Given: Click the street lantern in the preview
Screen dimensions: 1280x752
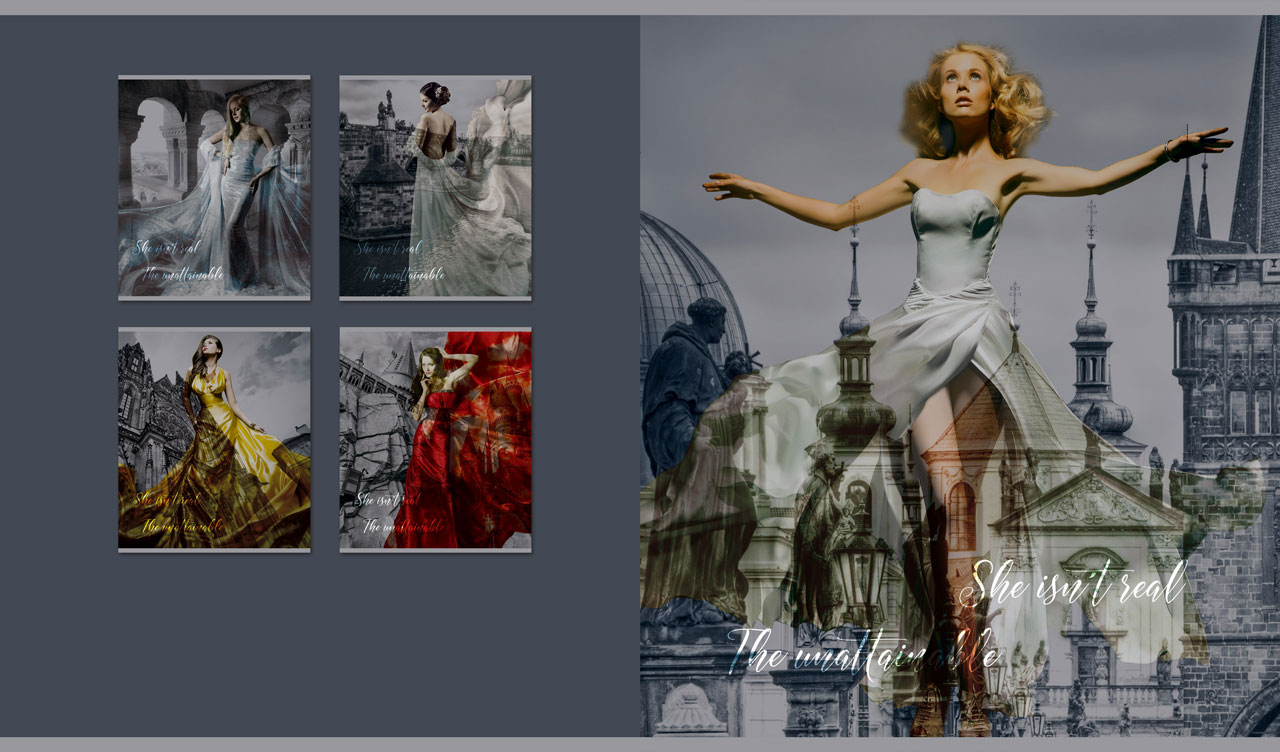Looking at the screenshot, I should point(860,570).
